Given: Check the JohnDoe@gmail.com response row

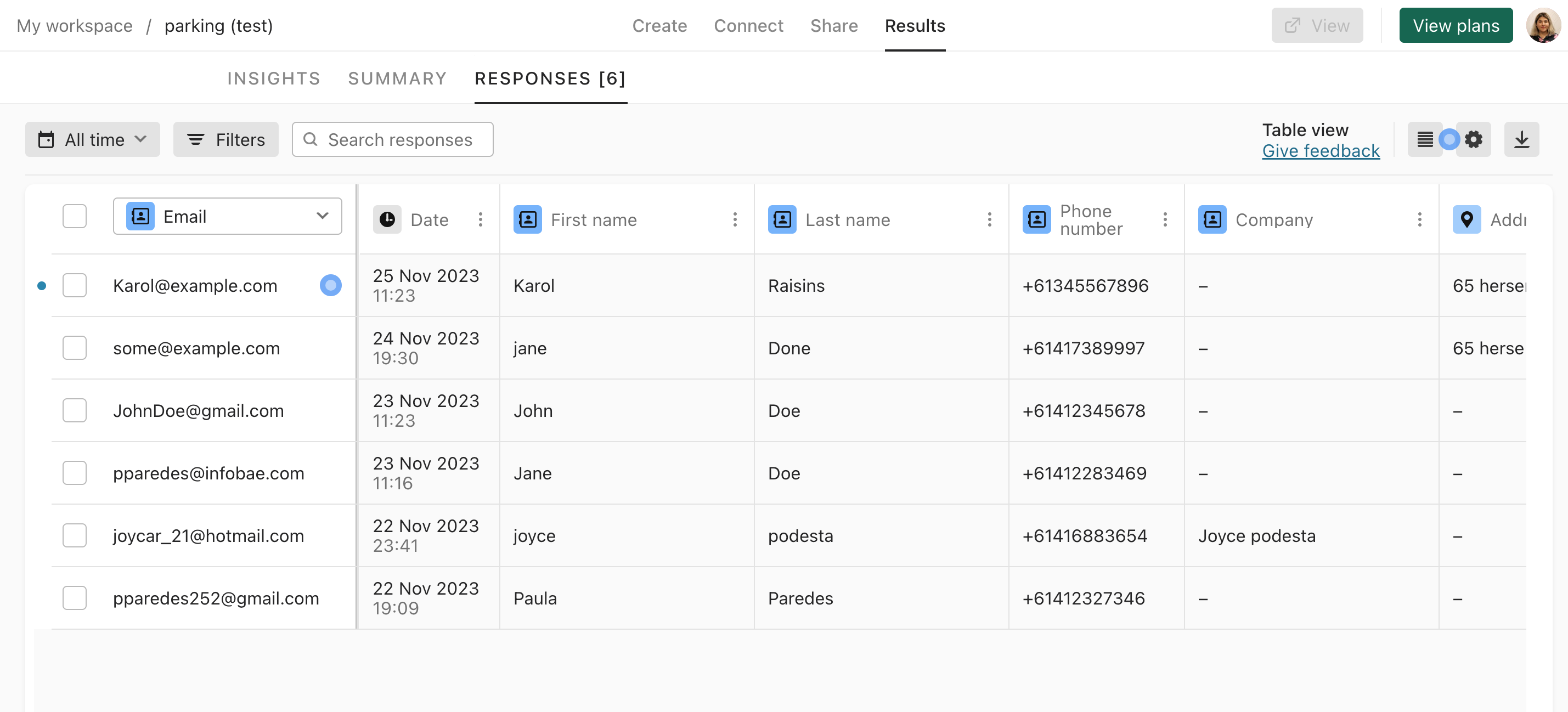Looking at the screenshot, I should pos(74,411).
